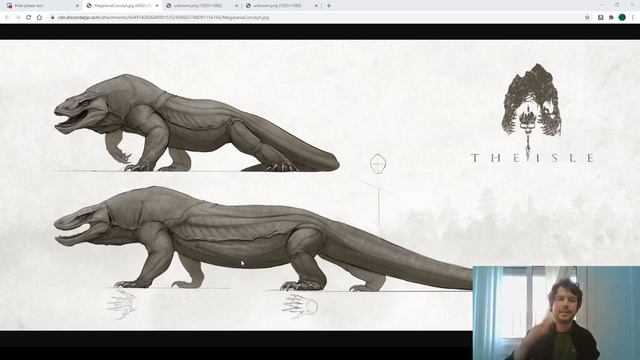Close the first browser tab

click(x=77, y=6)
